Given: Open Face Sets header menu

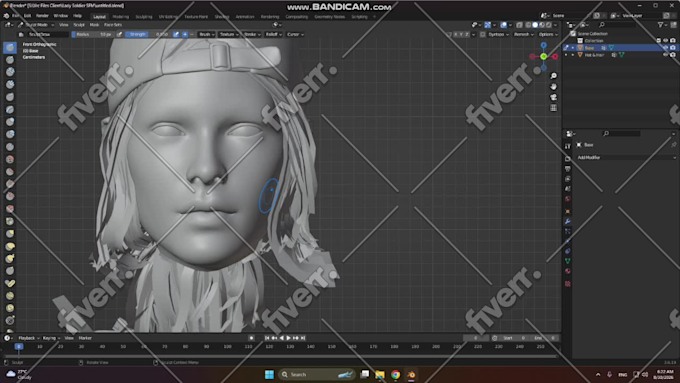Looking at the screenshot, I should coord(113,25).
